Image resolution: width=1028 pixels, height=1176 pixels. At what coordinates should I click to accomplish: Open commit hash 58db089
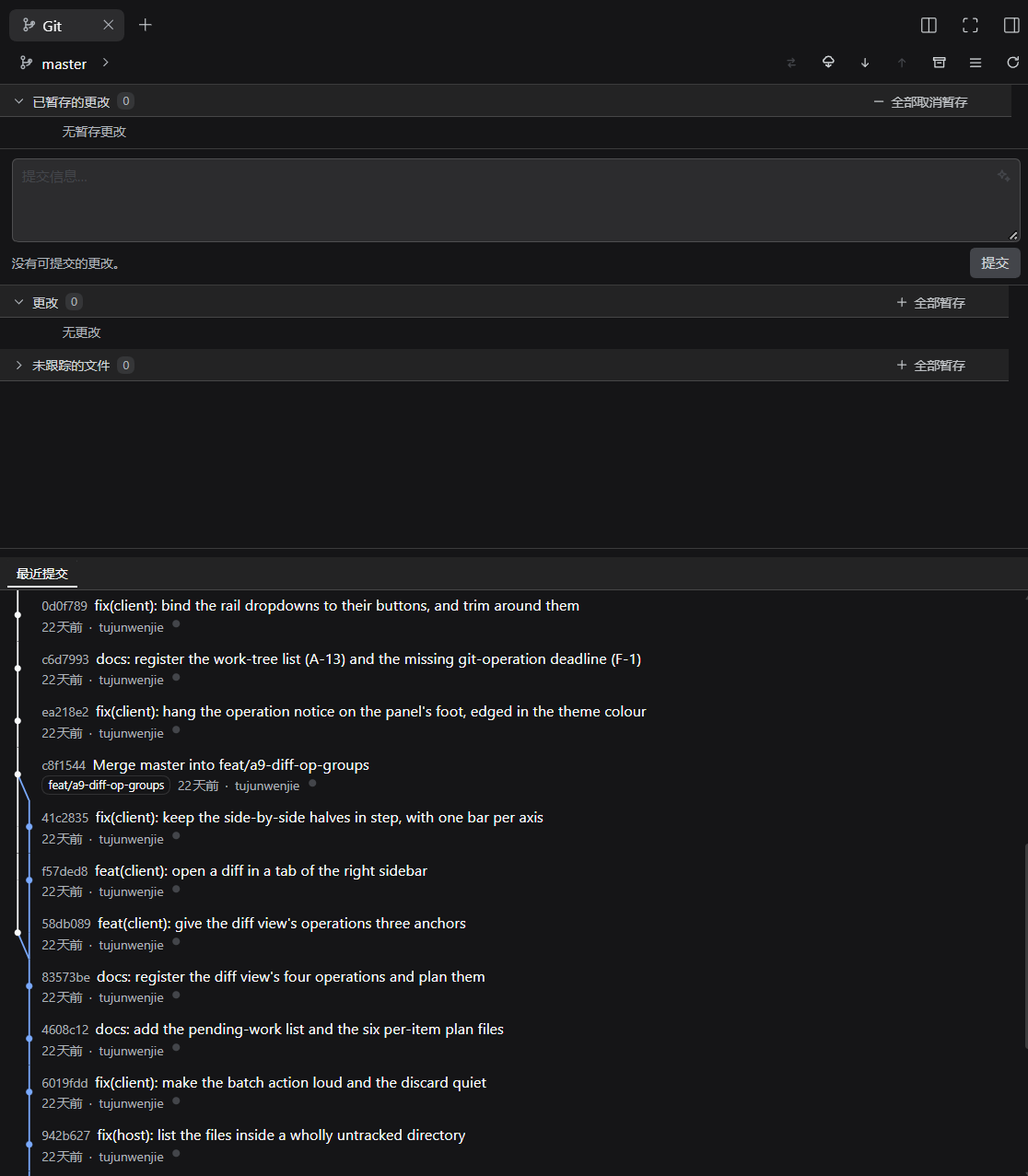(66, 924)
